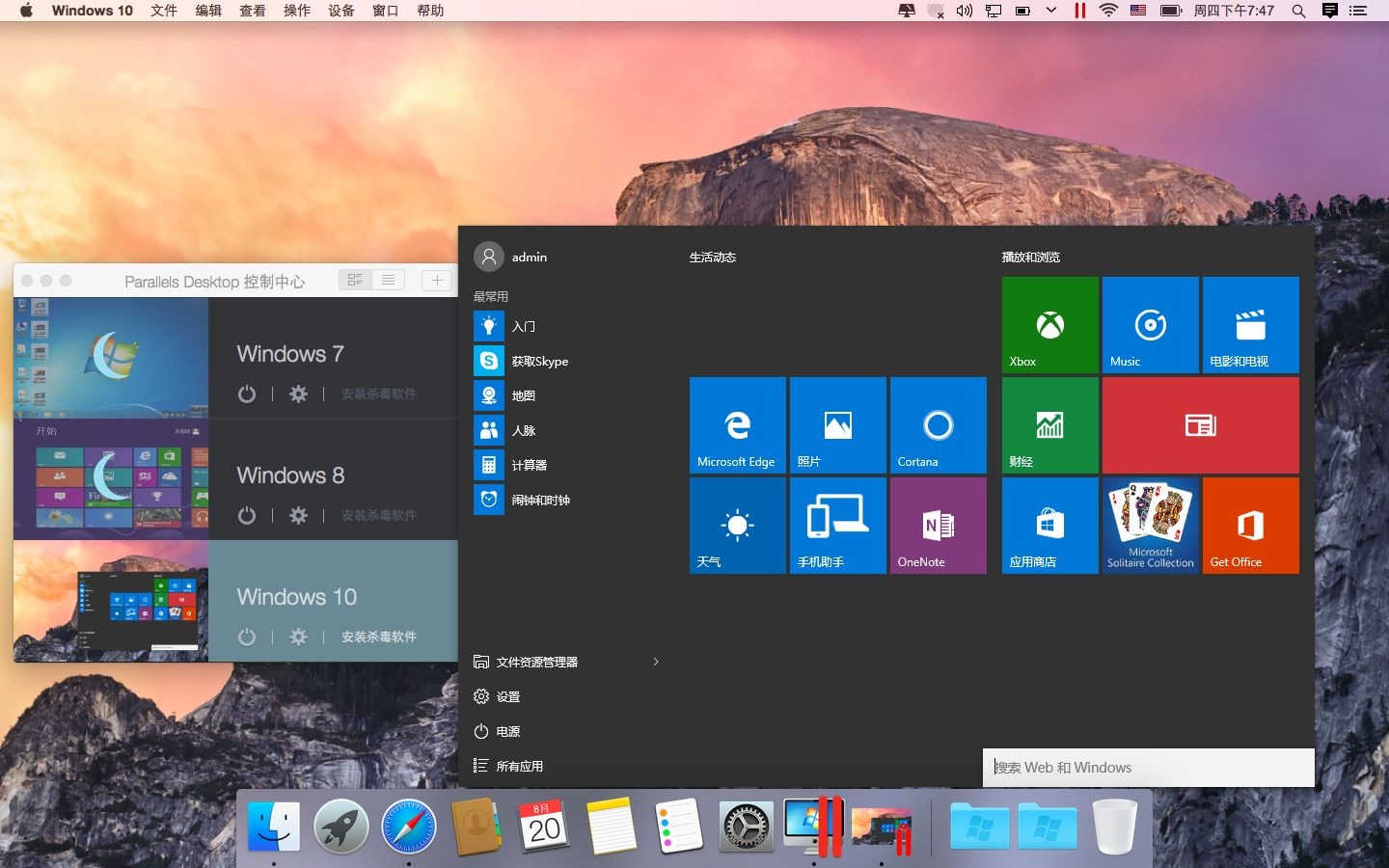Open settings gear for Windows 8 VM

point(299,516)
